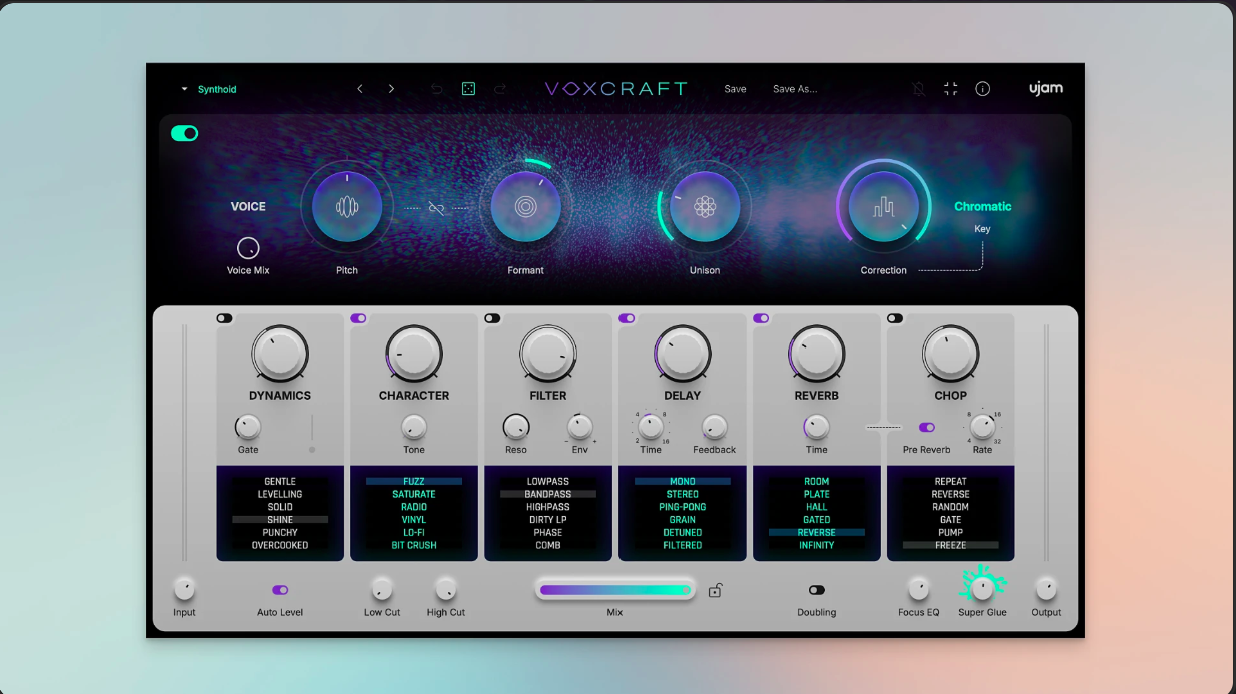Go to the previous preset arrow
Image resolution: width=1236 pixels, height=694 pixels.
click(x=360, y=89)
